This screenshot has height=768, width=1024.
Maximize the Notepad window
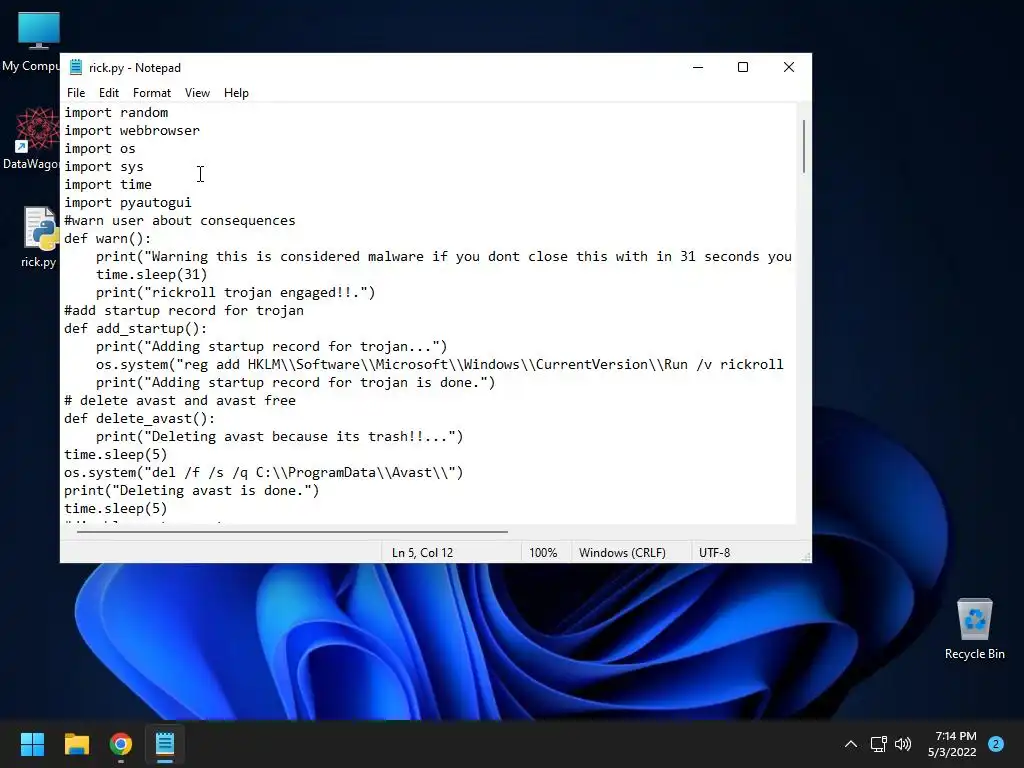(x=743, y=67)
